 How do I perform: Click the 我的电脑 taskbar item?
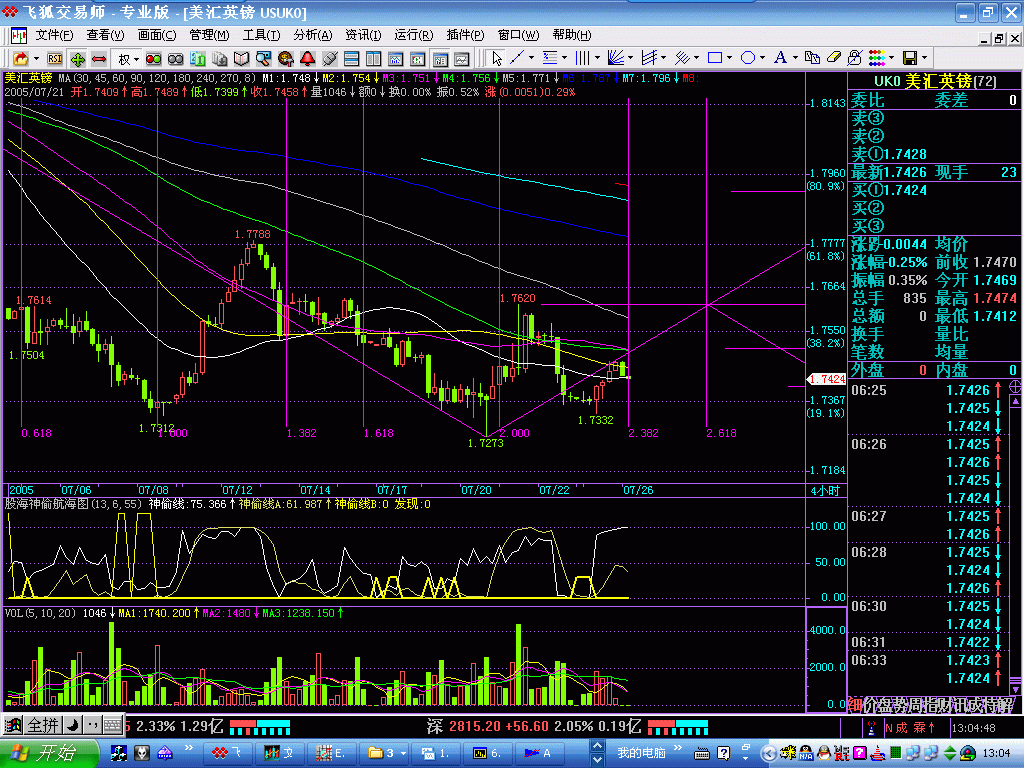tap(642, 752)
